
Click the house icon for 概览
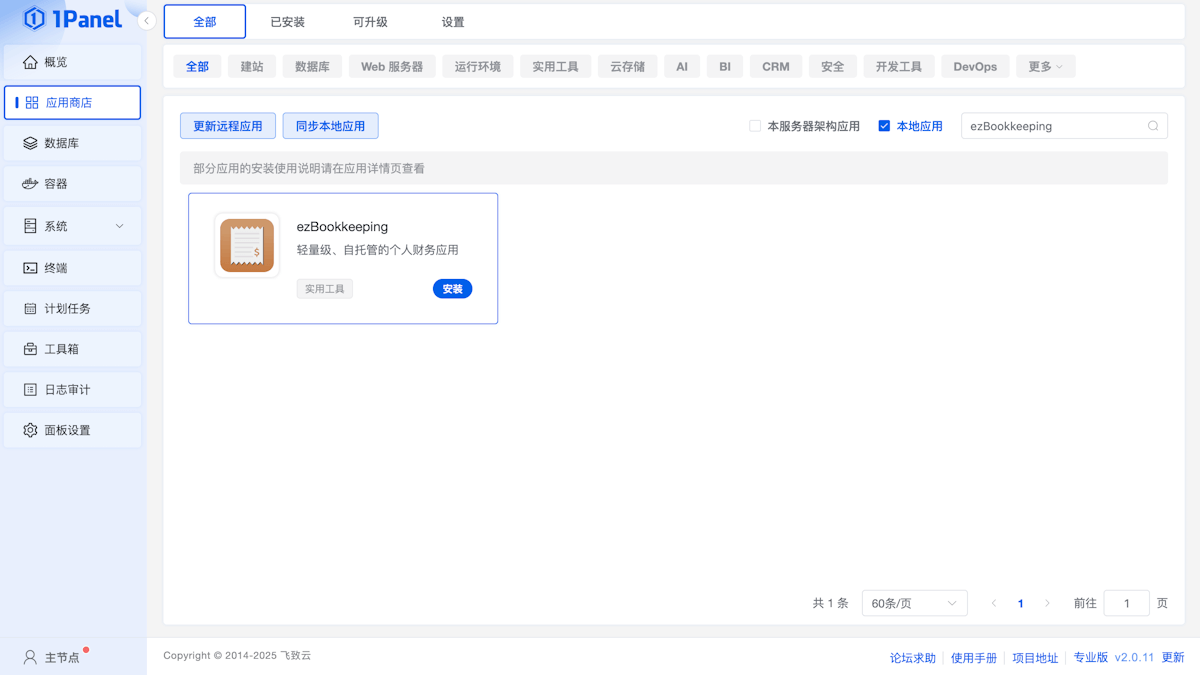tap(30, 62)
